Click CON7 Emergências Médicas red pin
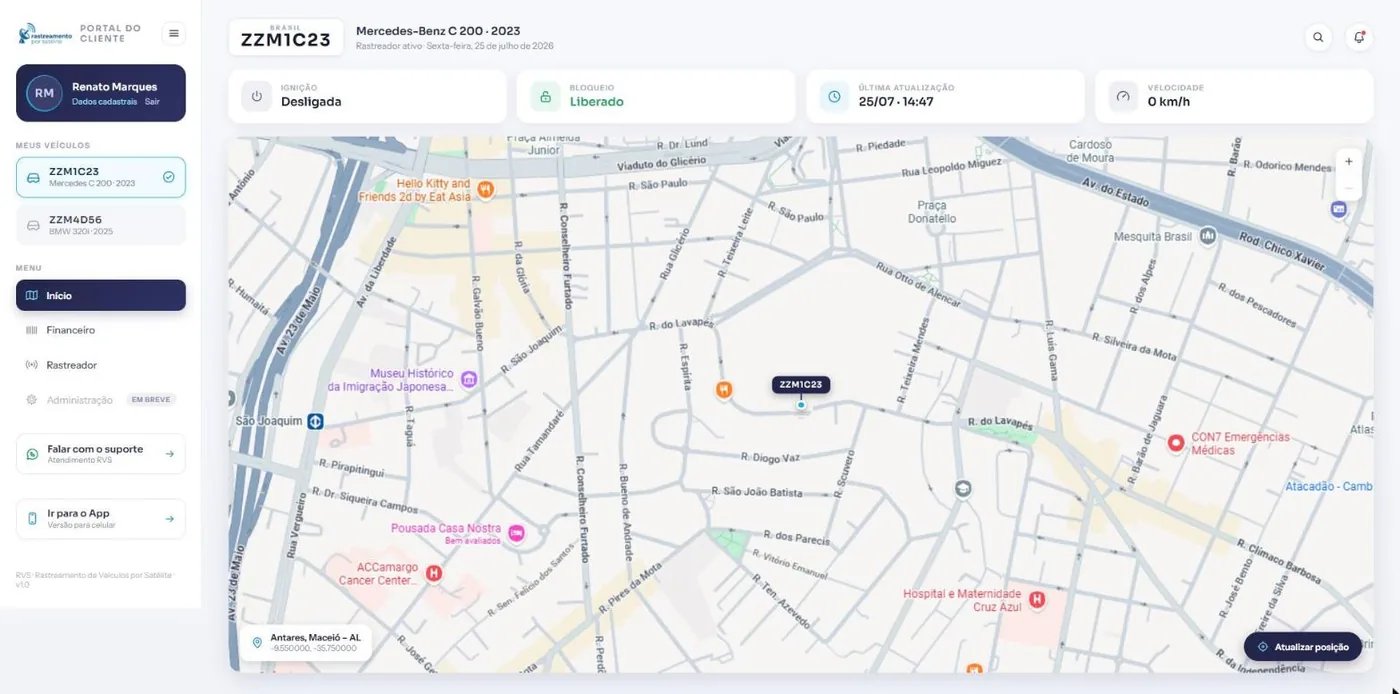The image size is (1400, 694). [x=1176, y=442]
